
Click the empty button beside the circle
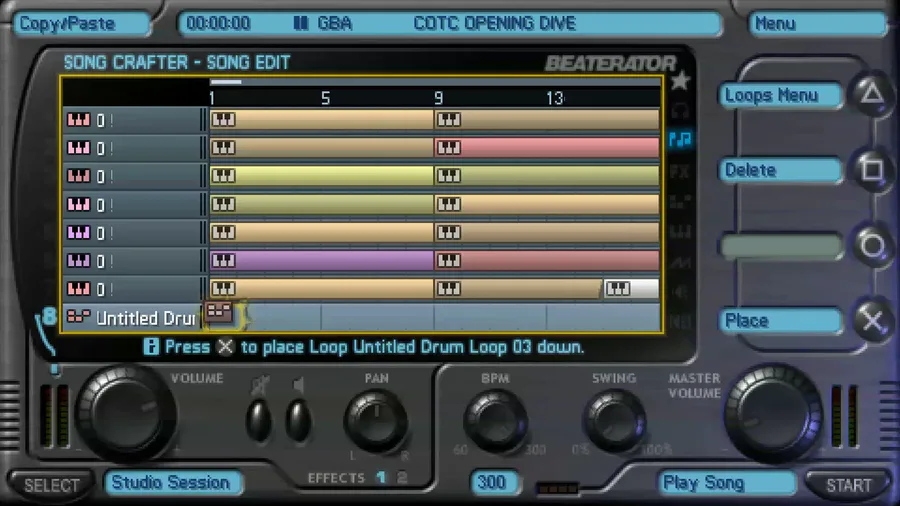(x=780, y=246)
